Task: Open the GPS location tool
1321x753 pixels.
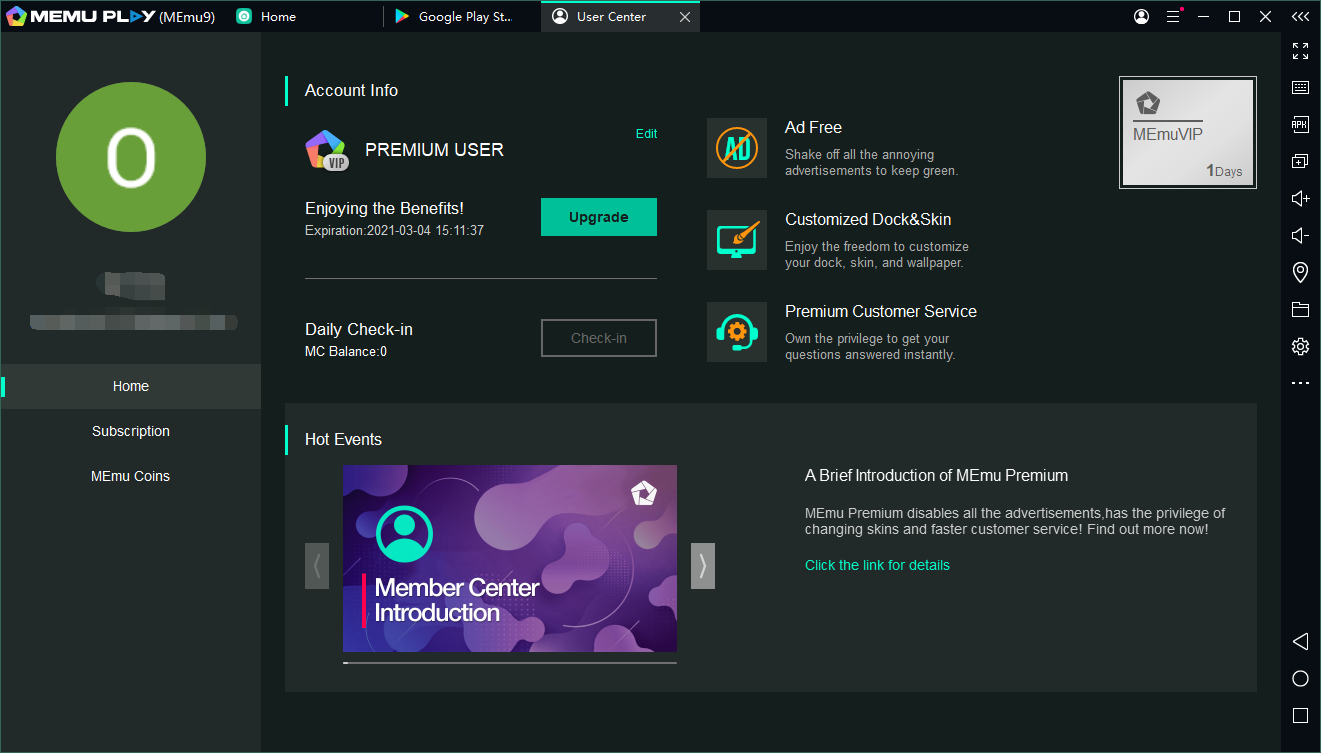Action: tap(1300, 272)
